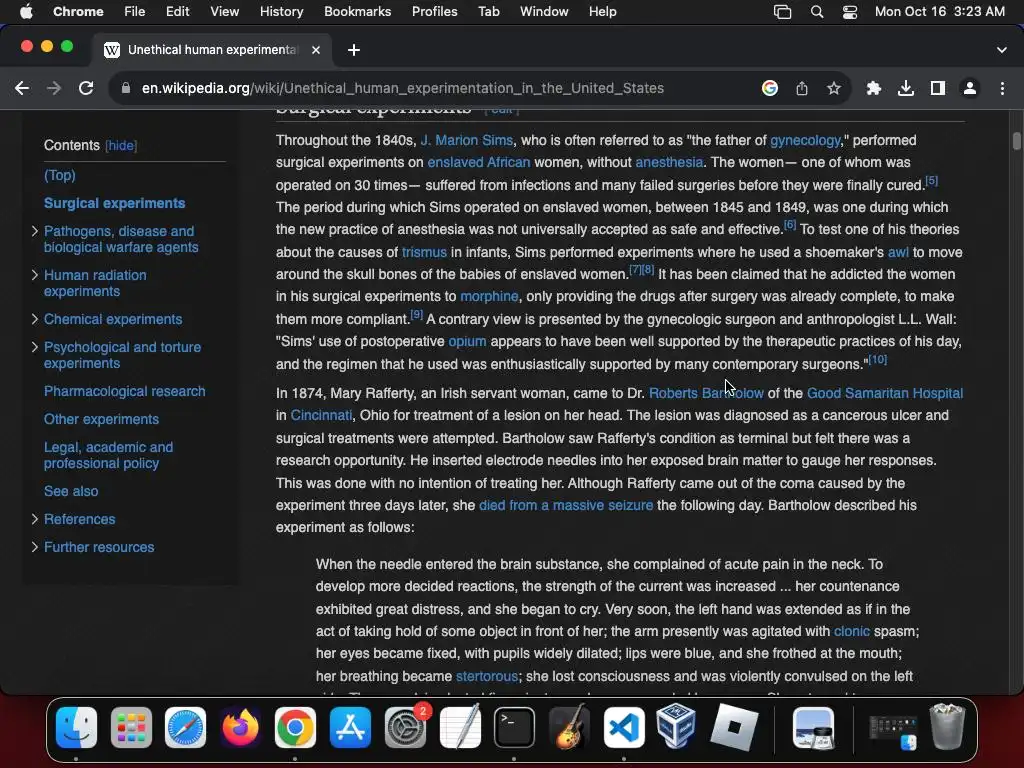Go to See also section
Viewport: 1024px width, 768px height.
71,491
